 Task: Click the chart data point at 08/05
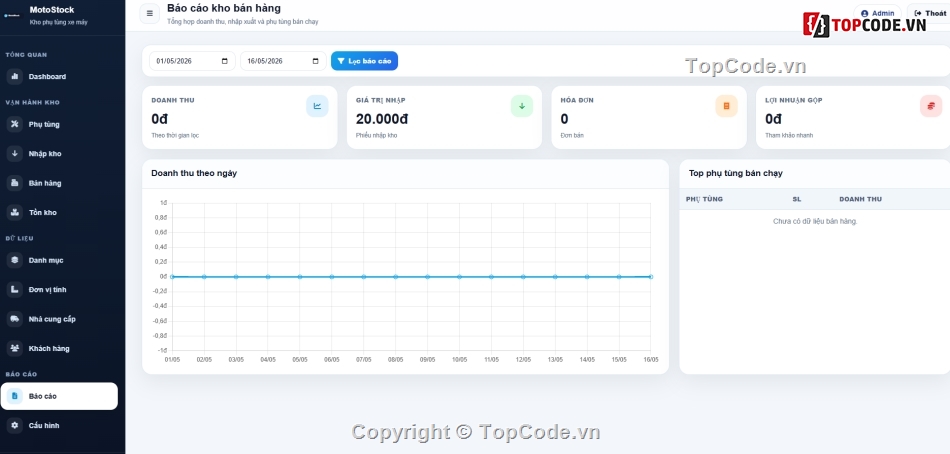(x=396, y=276)
